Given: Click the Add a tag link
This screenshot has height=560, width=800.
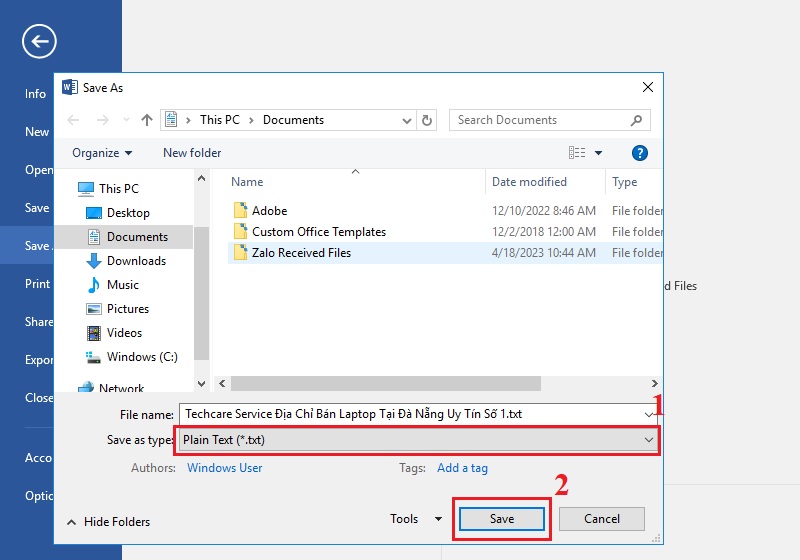Looking at the screenshot, I should (x=462, y=468).
